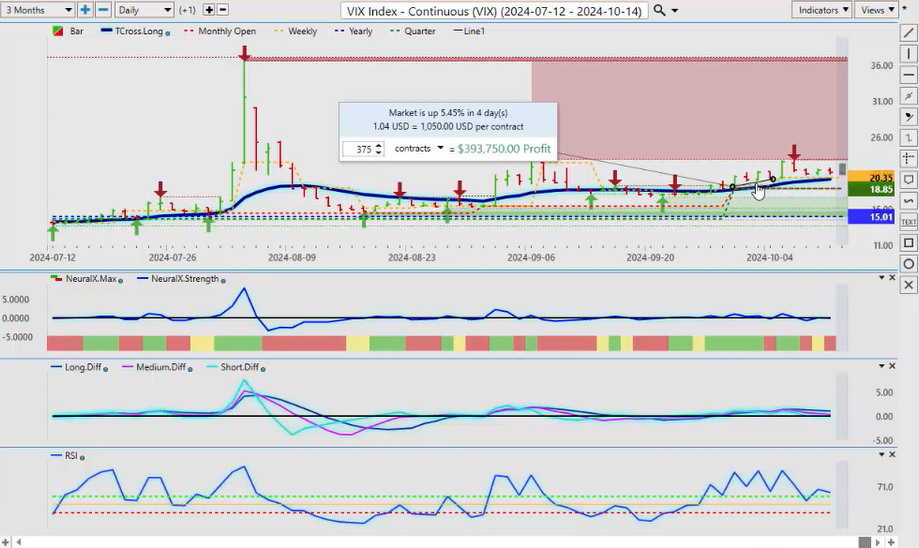Click the Quarter legend entry
This screenshot has height=548, width=919.
[413, 31]
